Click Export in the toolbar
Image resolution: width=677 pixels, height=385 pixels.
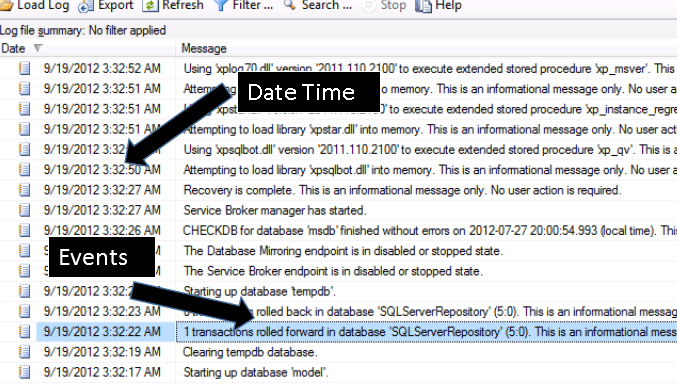tap(106, 6)
